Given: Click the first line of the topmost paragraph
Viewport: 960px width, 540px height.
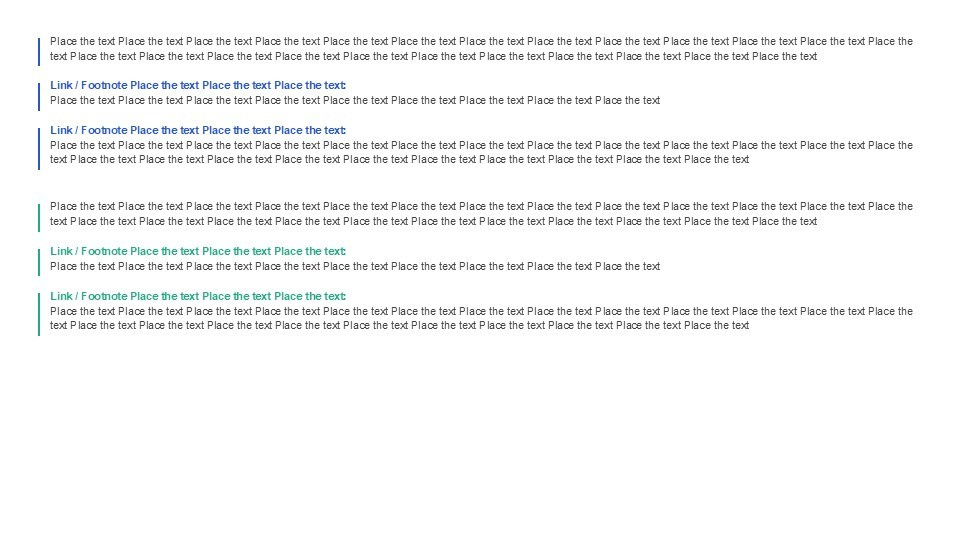Looking at the screenshot, I should pyautogui.click(x=481, y=42).
